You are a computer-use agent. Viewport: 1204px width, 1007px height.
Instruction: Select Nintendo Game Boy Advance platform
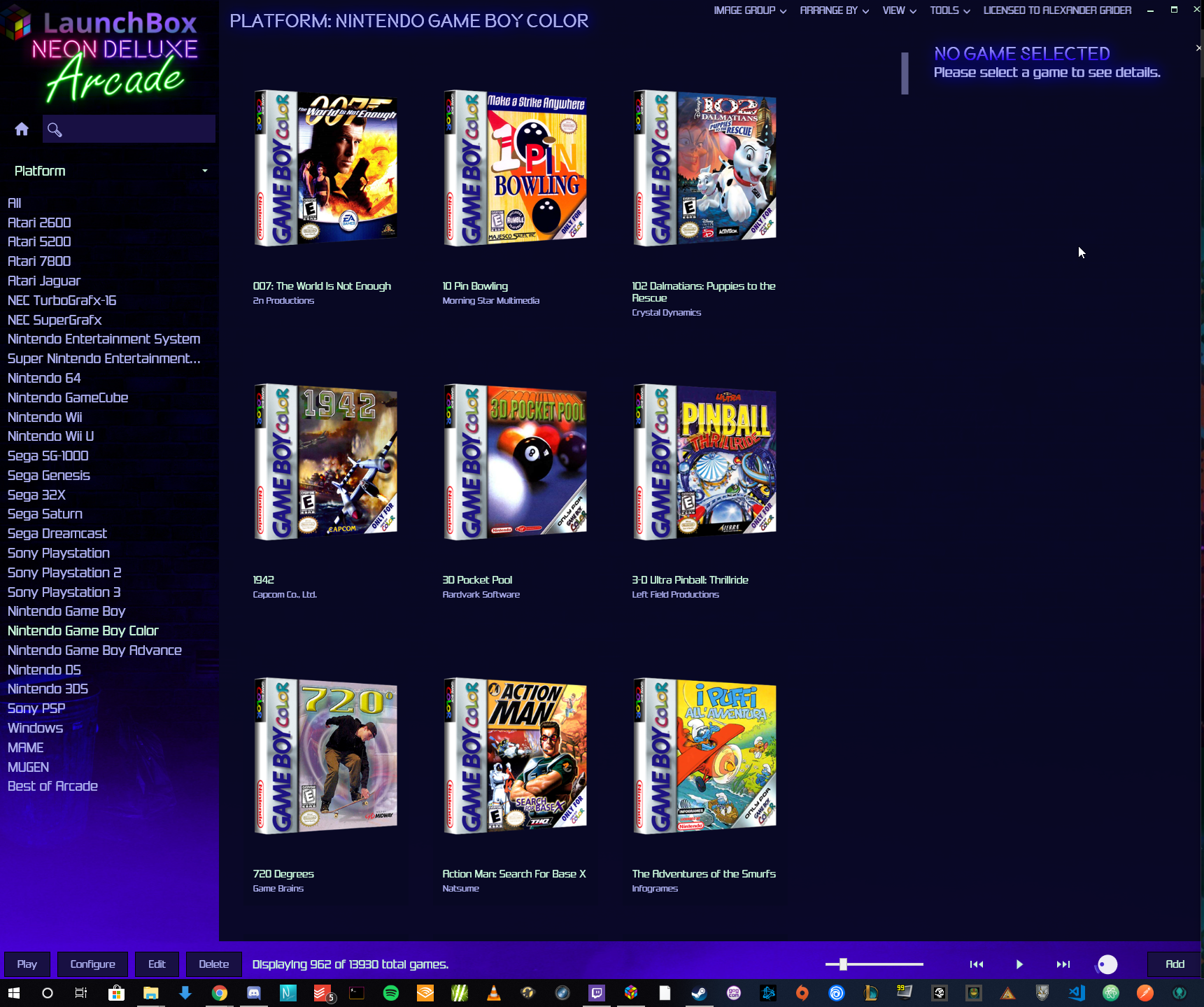[94, 650]
